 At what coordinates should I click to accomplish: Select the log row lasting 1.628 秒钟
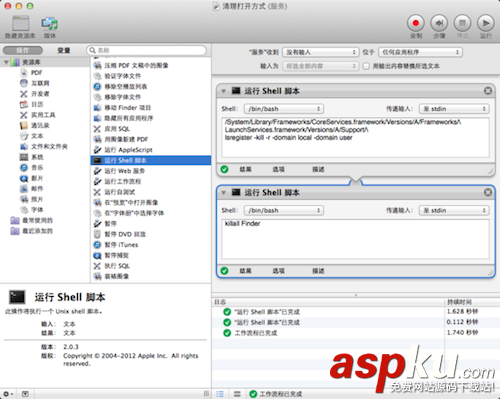point(355,312)
